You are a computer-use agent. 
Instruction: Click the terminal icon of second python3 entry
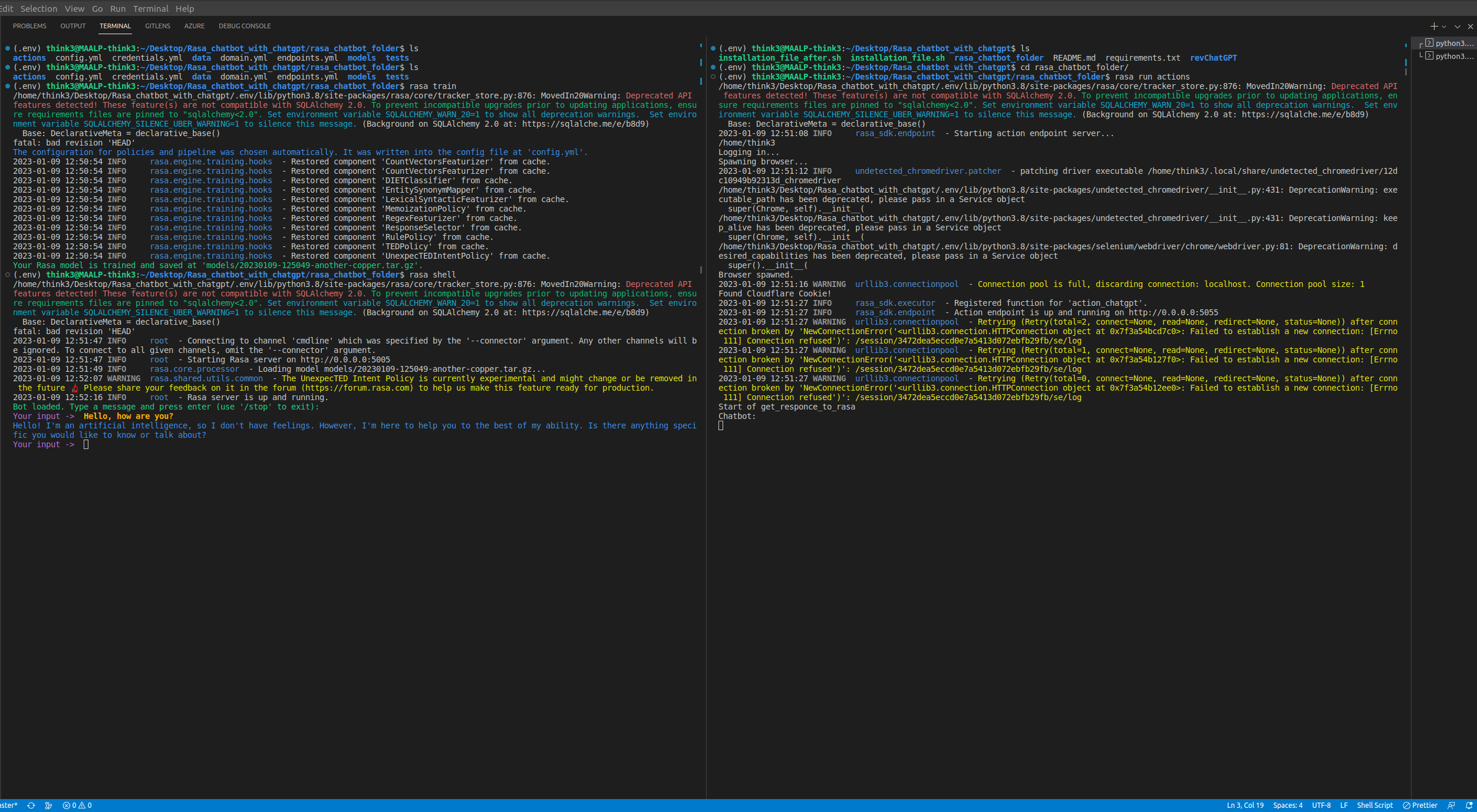[1429, 56]
